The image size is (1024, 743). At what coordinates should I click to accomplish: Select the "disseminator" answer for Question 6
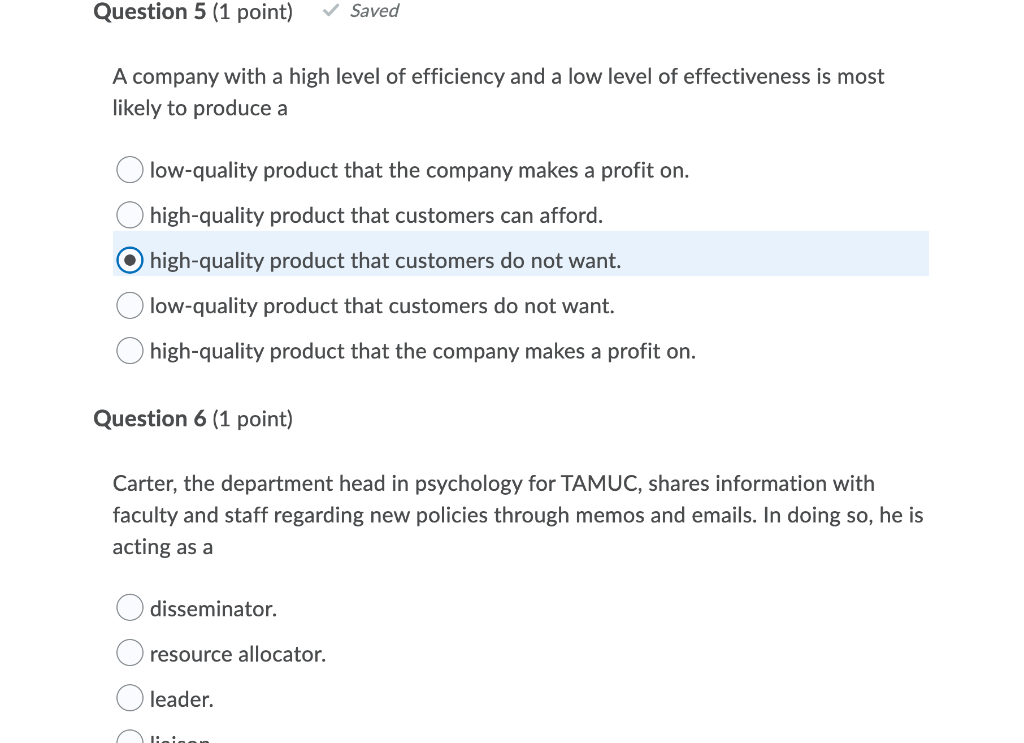[x=129, y=607]
